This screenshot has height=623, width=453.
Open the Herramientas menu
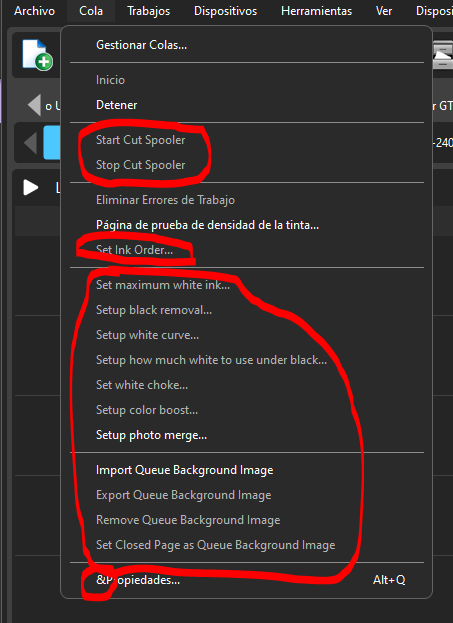[x=316, y=11]
